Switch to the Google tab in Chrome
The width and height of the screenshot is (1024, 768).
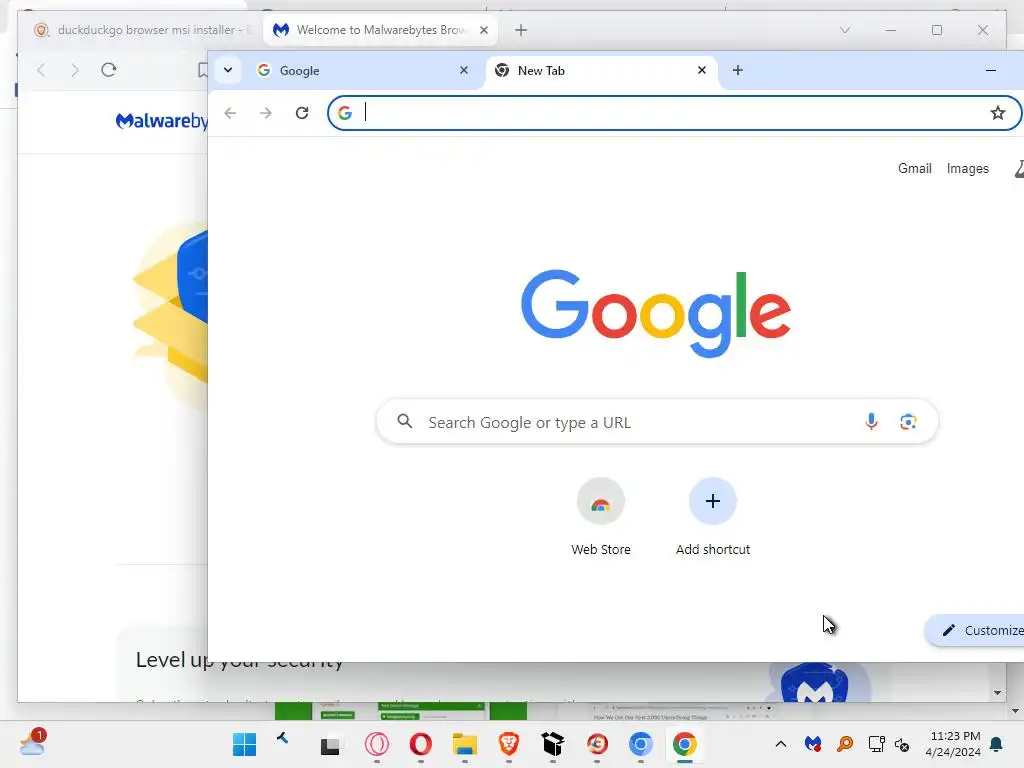click(363, 71)
